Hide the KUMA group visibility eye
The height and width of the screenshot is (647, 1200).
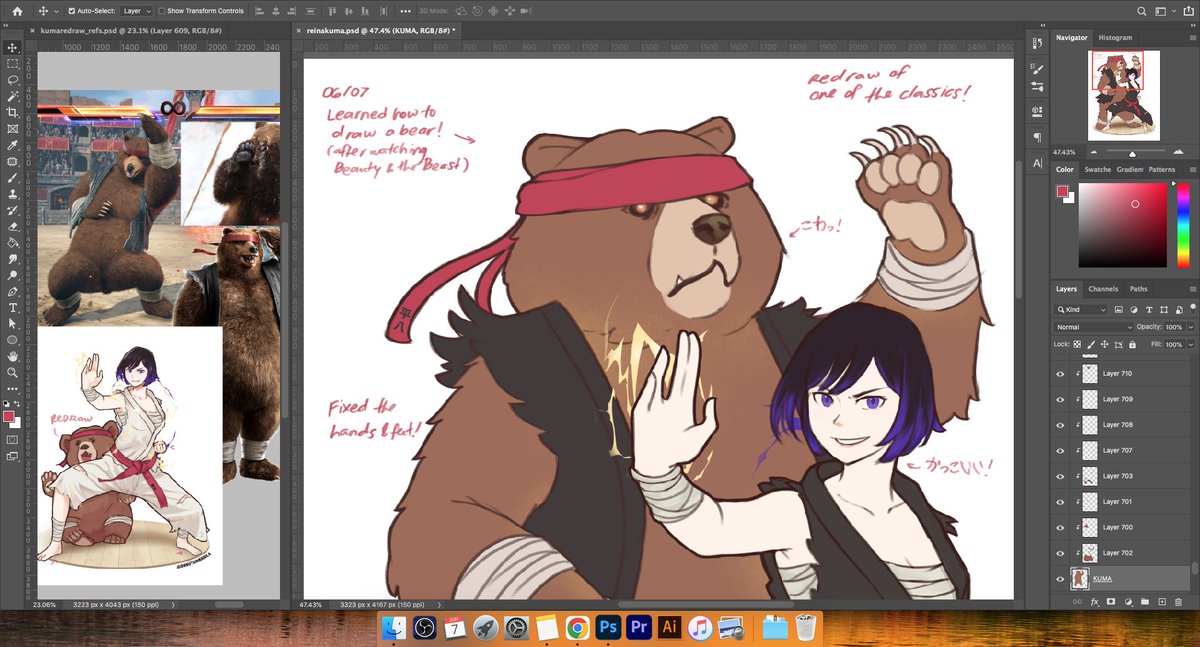pos(1060,579)
